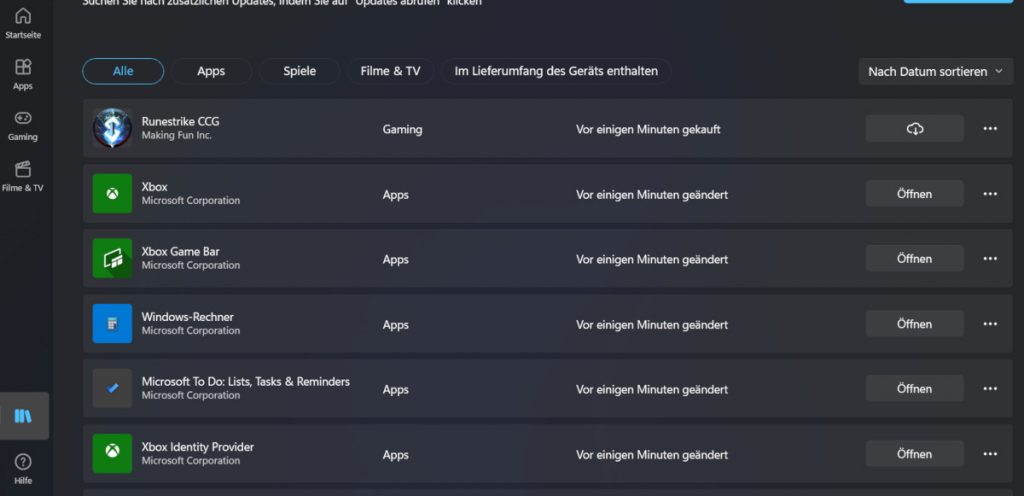Open Hilfe in the sidebar
This screenshot has height=496, width=1024.
[23, 469]
